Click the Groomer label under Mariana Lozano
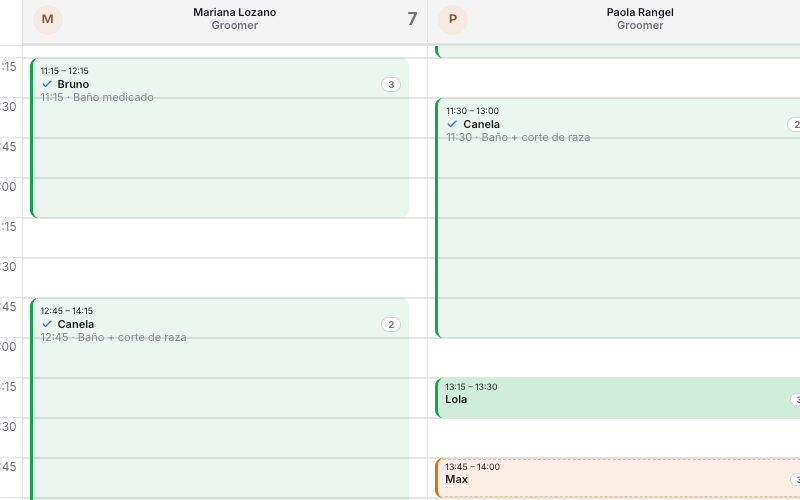 tap(235, 26)
